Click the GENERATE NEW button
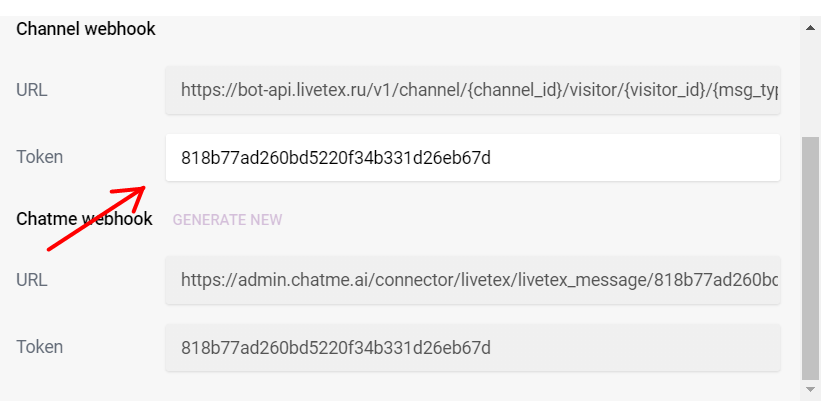 pyautogui.click(x=227, y=220)
